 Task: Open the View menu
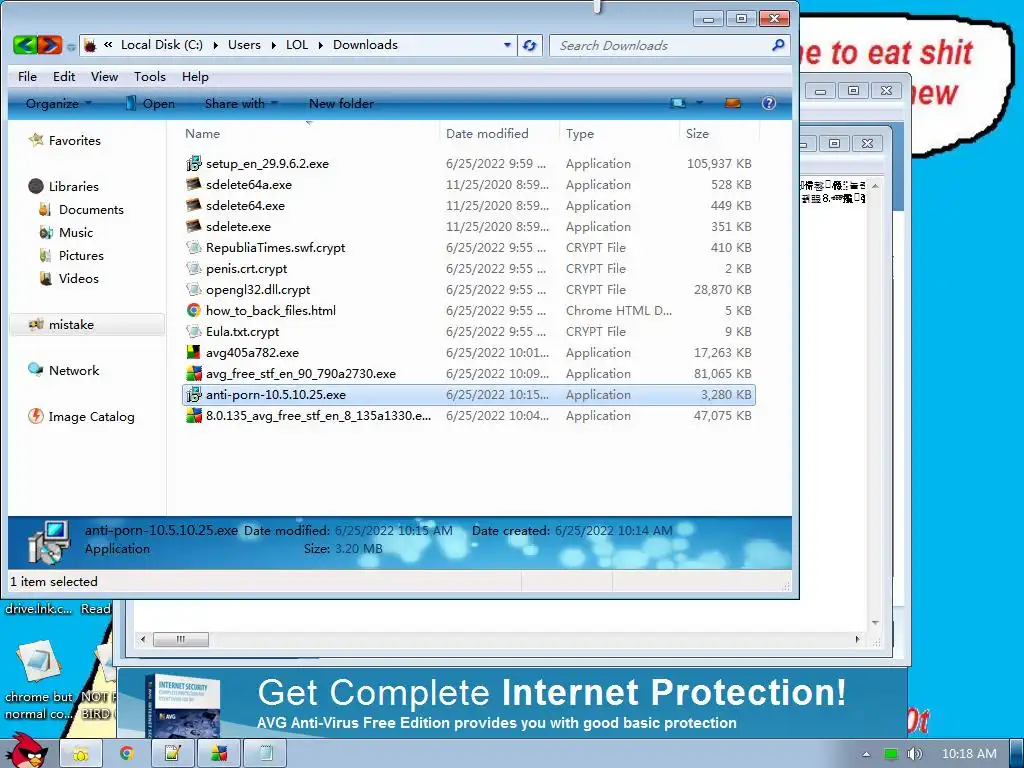tap(104, 76)
